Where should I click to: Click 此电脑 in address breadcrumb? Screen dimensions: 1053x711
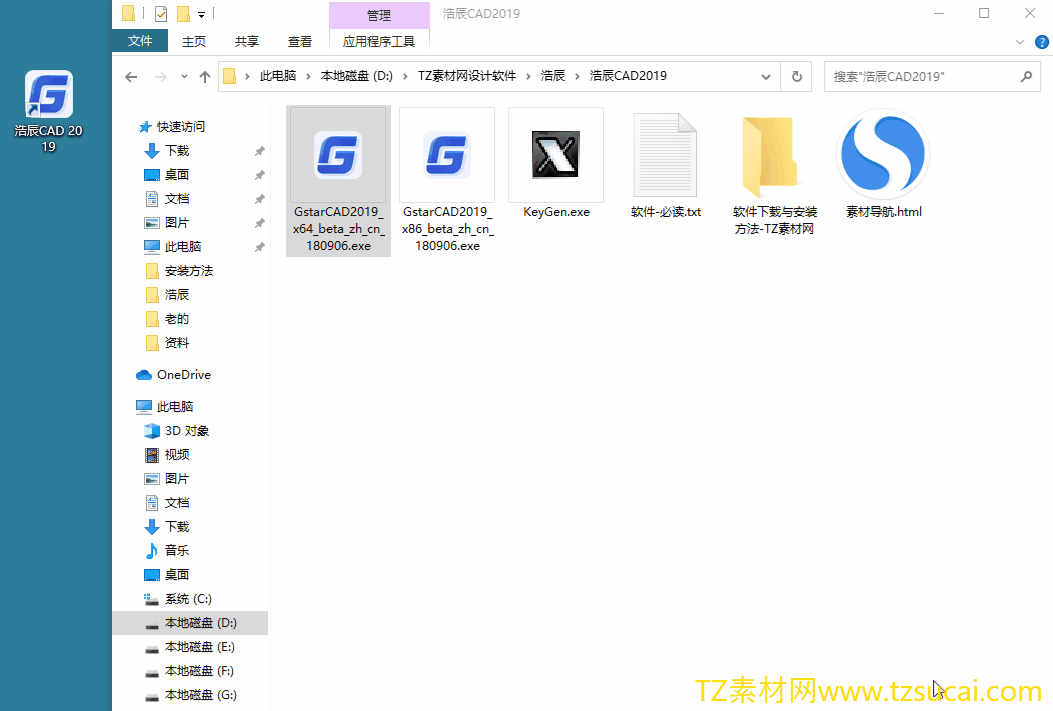click(x=278, y=76)
